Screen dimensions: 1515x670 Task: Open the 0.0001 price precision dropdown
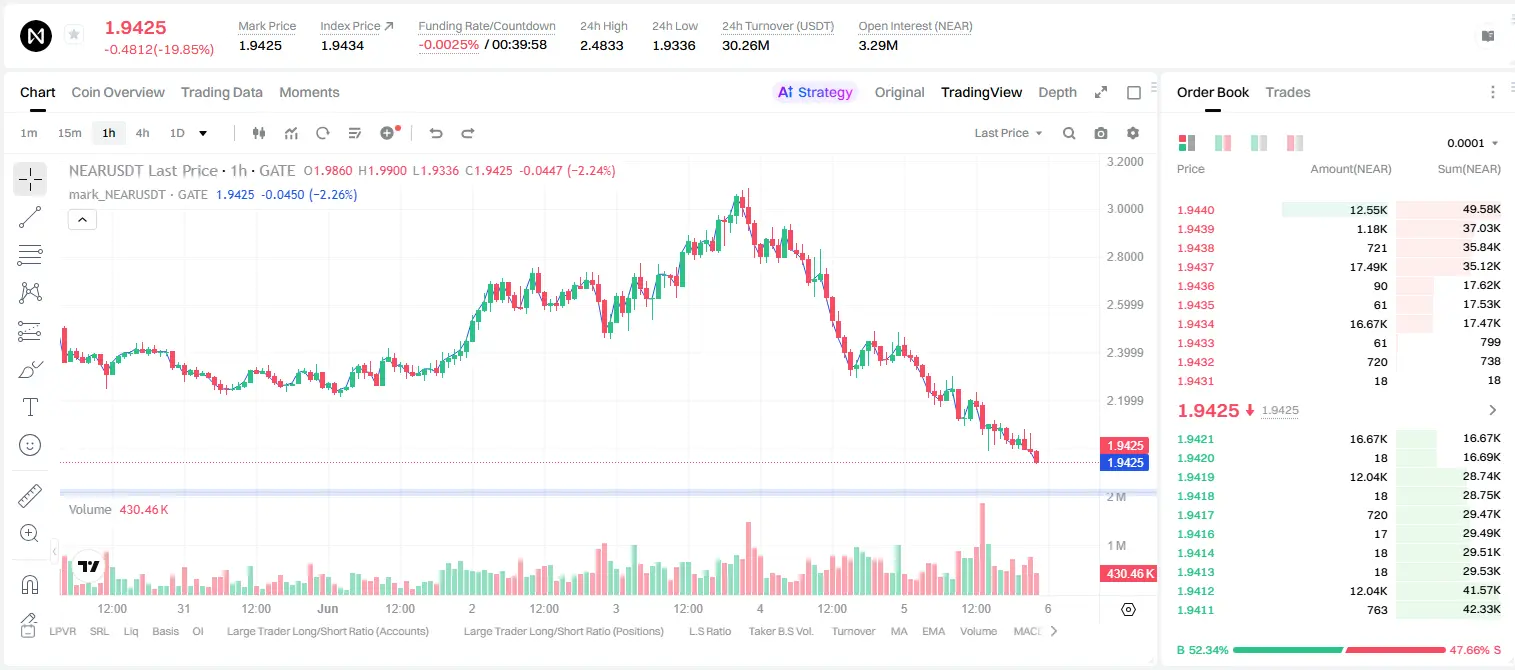1473,143
